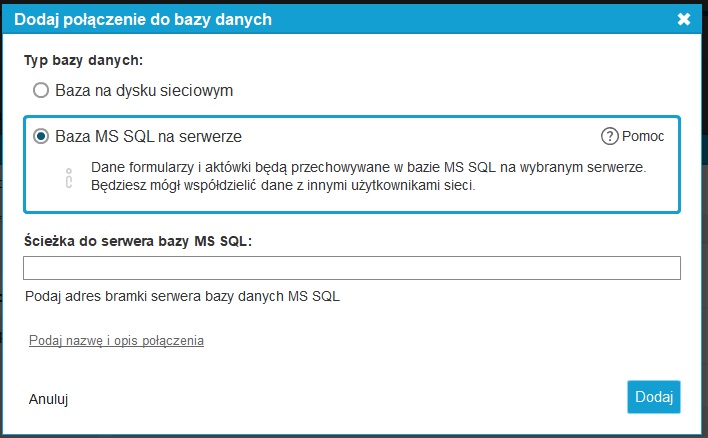Select the Baza MS SQL na serwerze radio button
Screen dimensions: 708x438
[x=41, y=136]
